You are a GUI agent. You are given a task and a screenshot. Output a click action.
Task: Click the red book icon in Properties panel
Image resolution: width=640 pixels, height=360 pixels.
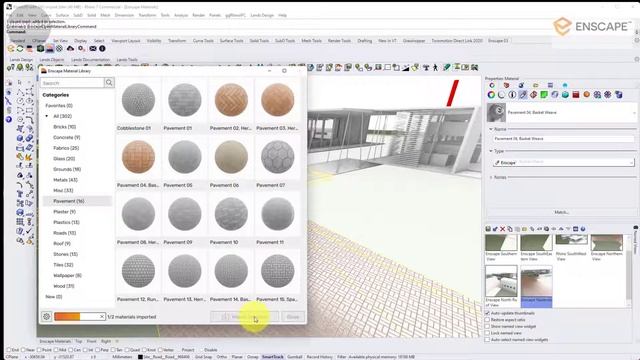click(576, 95)
